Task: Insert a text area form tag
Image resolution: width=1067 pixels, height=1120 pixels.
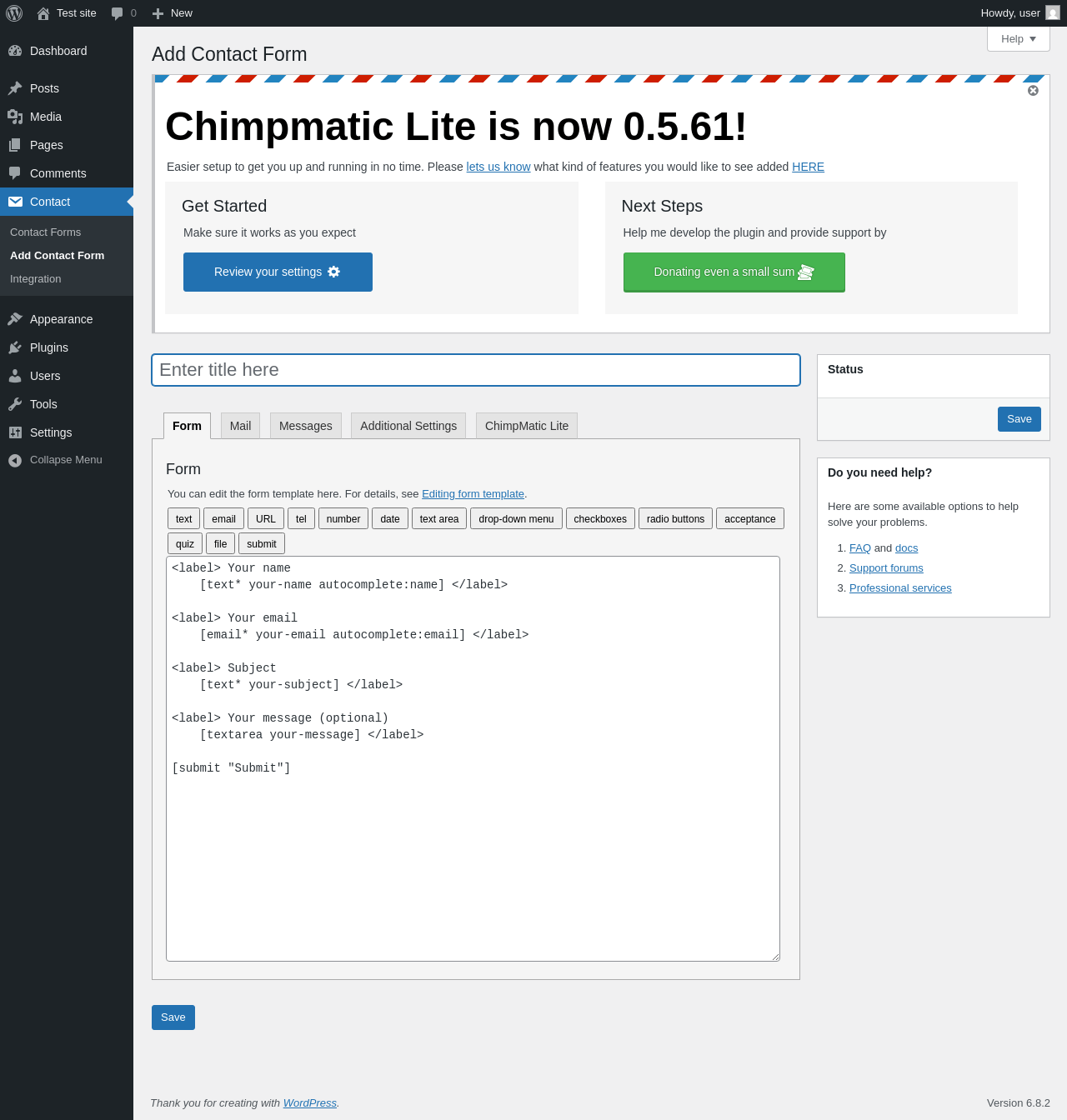Action: tap(439, 518)
